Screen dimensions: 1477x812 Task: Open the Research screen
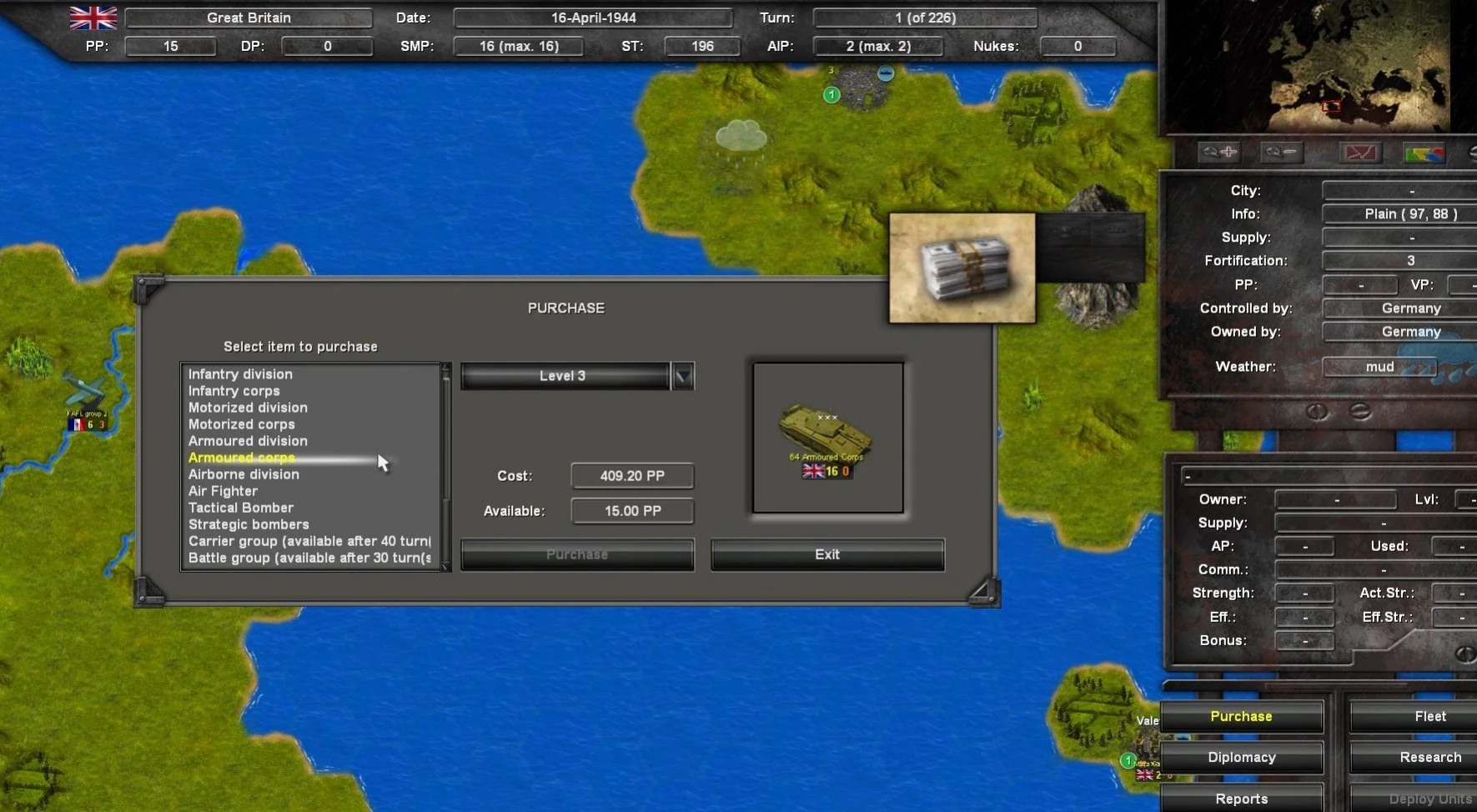tap(1414, 757)
